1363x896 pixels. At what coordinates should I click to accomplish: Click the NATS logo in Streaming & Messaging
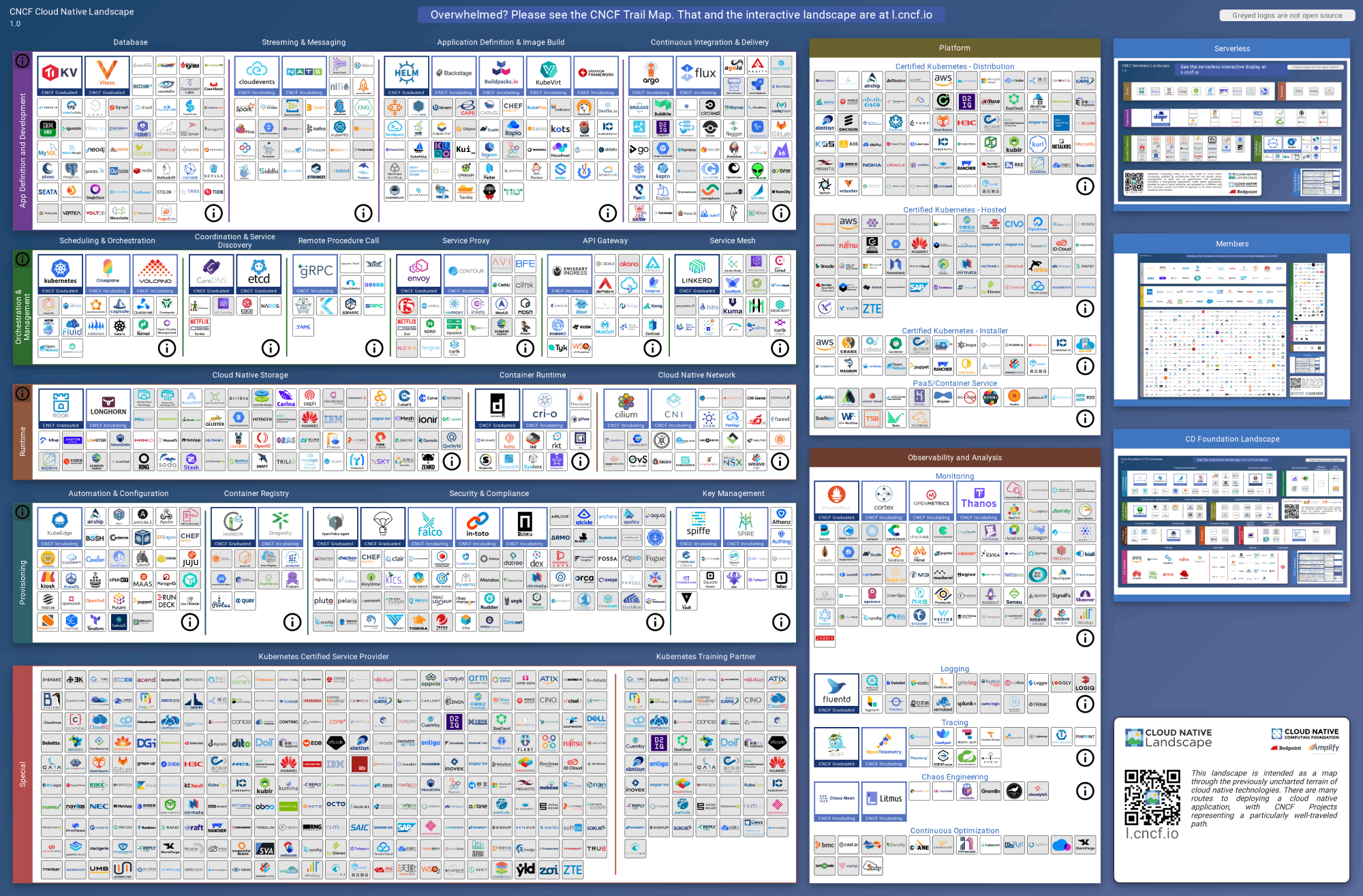(304, 76)
